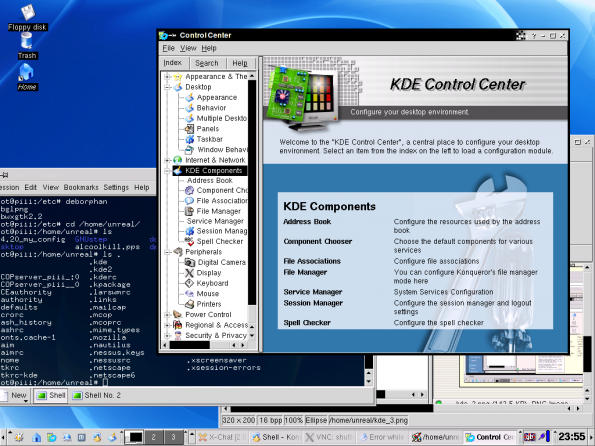This screenshot has height=446, width=595.
Task: Switch to virtual desktop 3 in pager
Action: [x=173, y=437]
